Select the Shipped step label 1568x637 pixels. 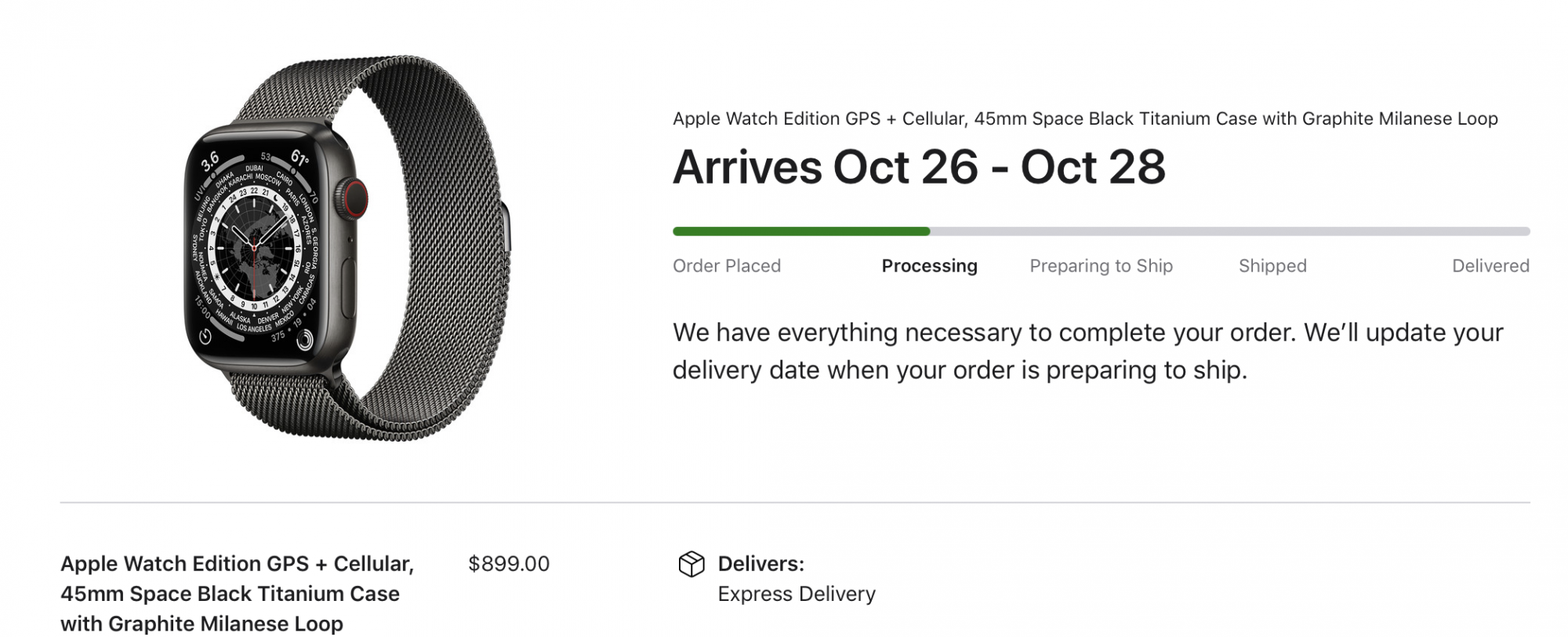(1272, 266)
